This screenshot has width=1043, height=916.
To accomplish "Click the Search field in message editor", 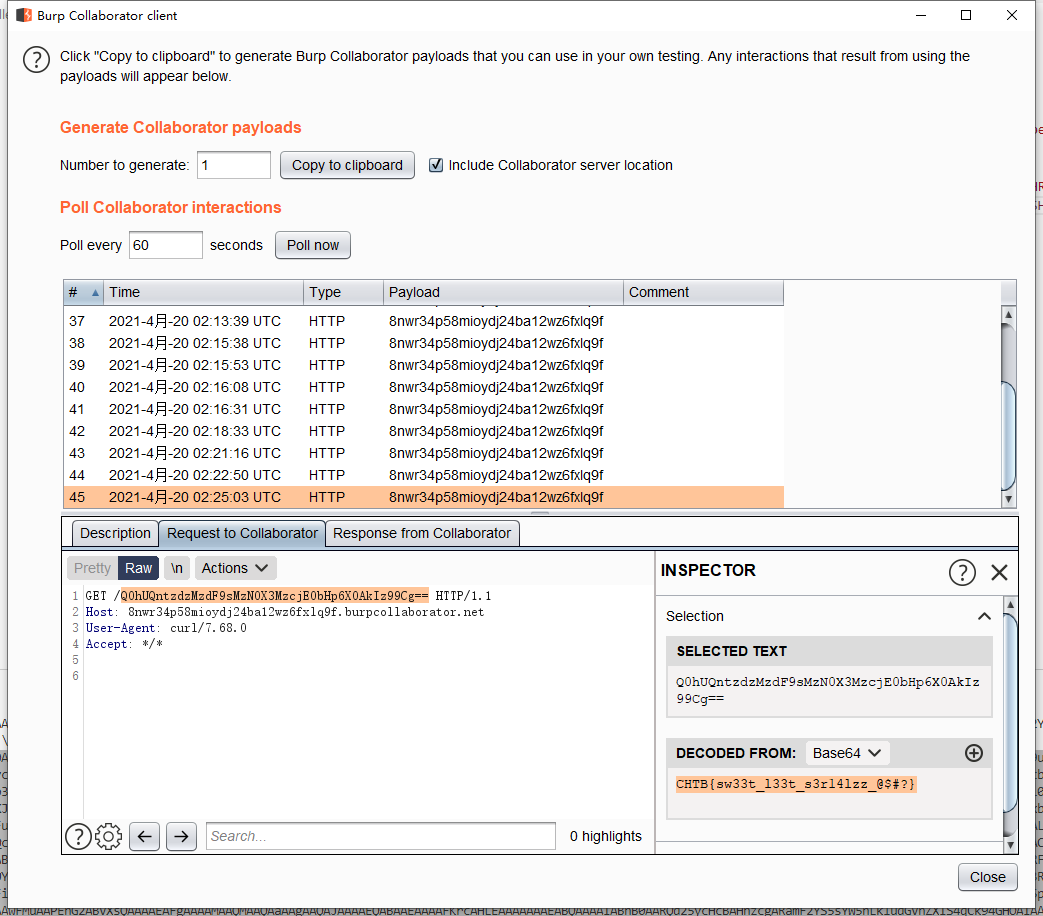I will [x=380, y=836].
